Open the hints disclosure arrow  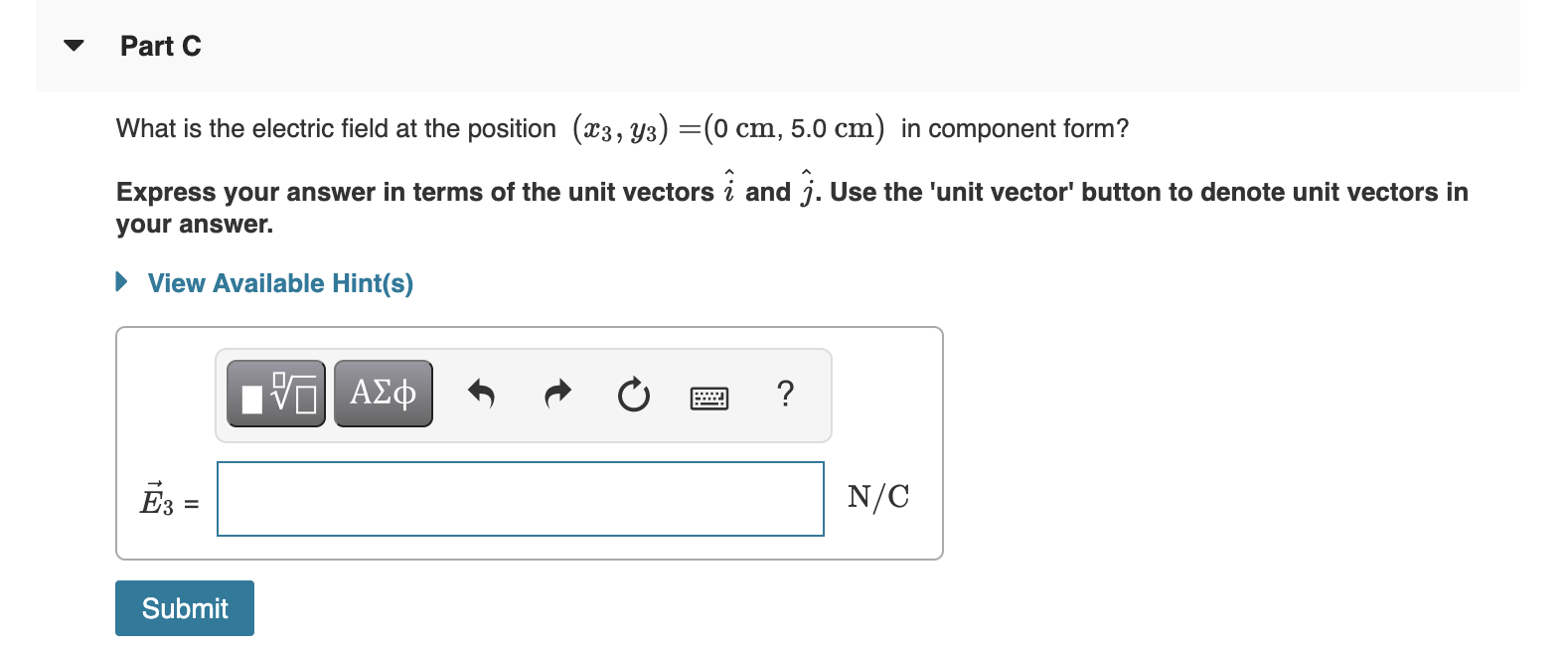[x=121, y=282]
